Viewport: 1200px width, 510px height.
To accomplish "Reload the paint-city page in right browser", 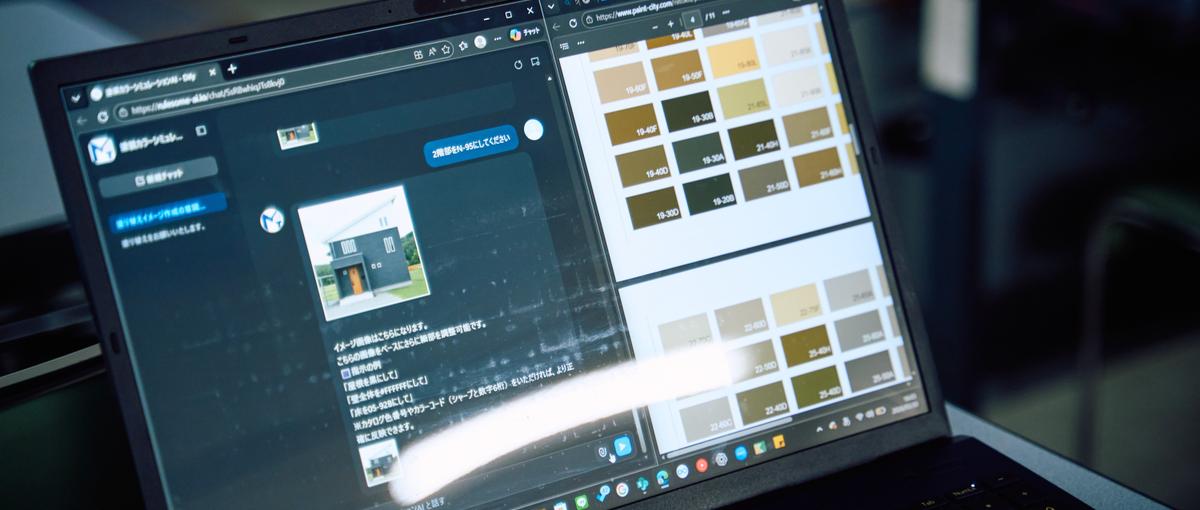I will pos(573,22).
